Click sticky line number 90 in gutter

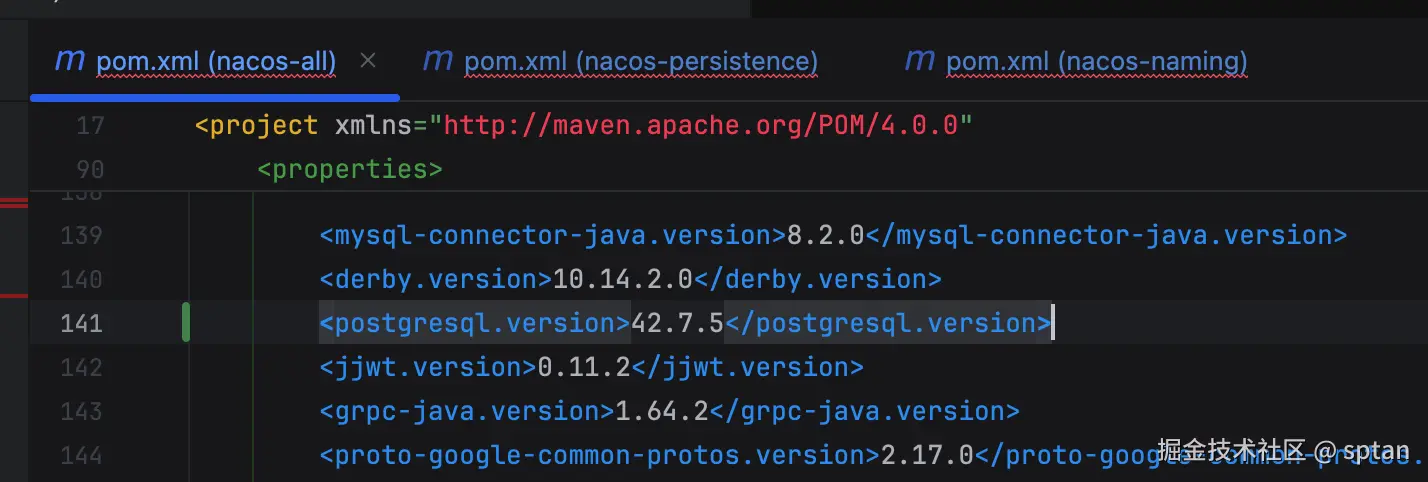(x=89, y=169)
